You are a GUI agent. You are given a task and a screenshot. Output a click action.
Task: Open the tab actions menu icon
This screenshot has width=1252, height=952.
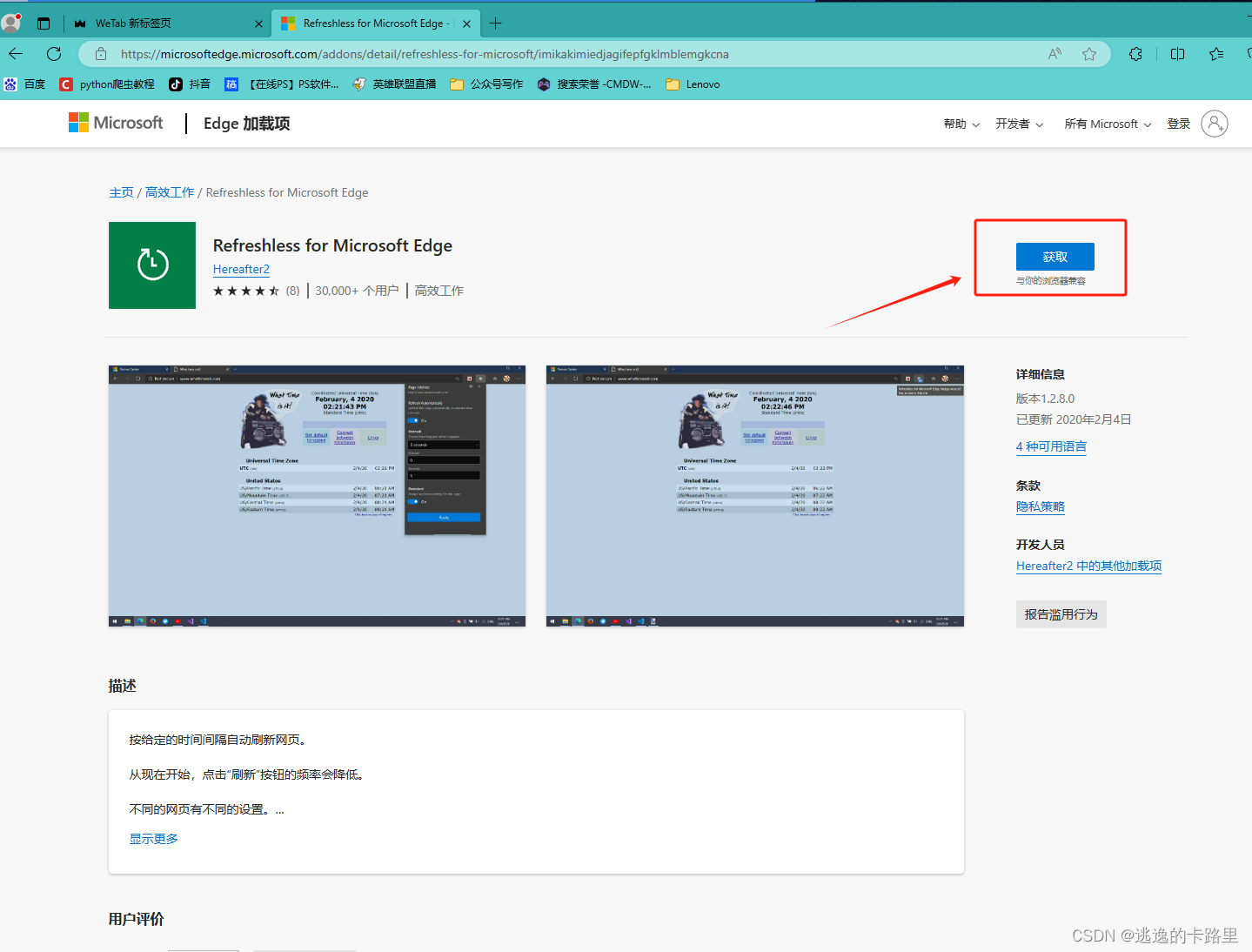tap(44, 23)
